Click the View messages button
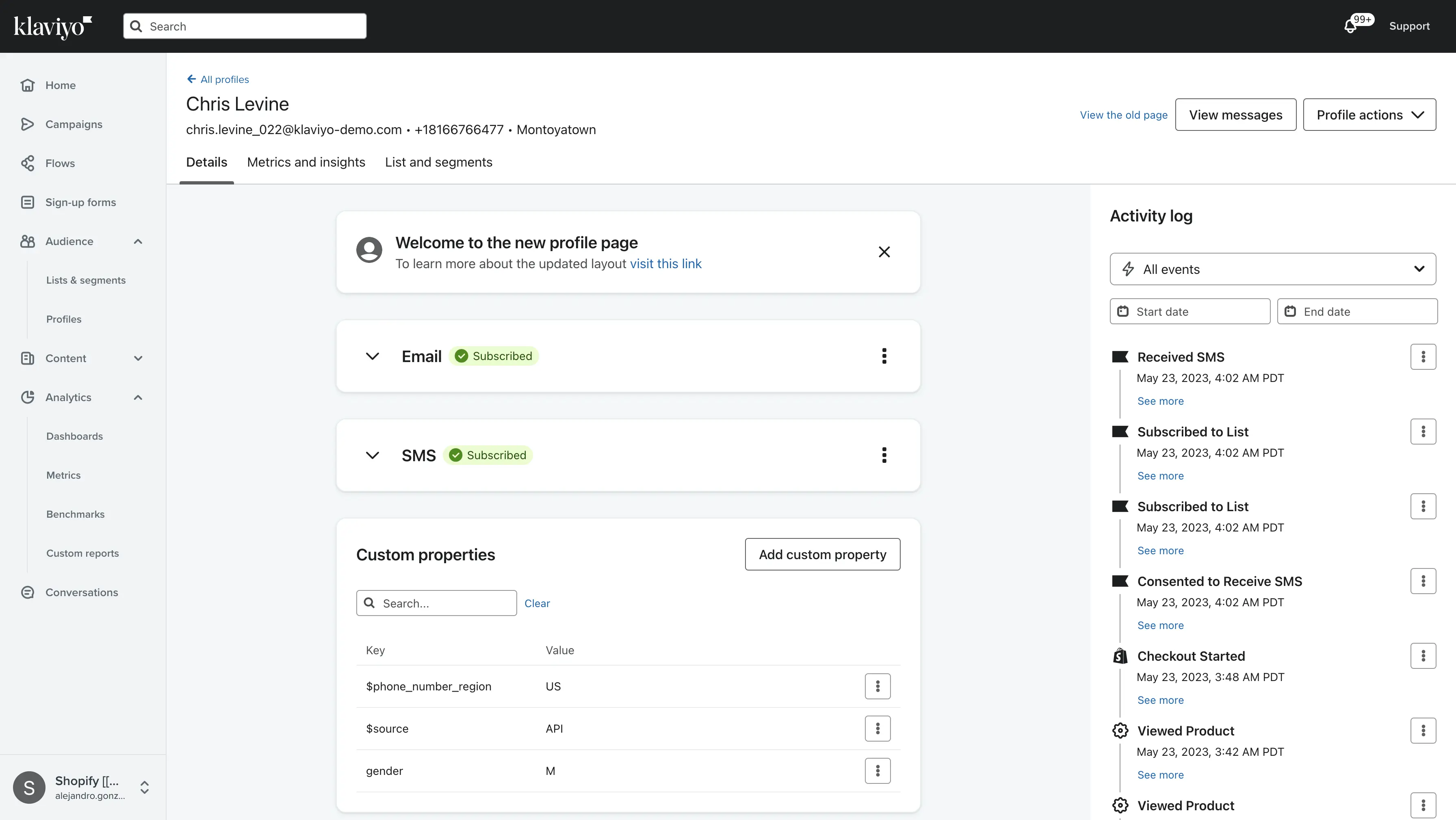The image size is (1456, 820). 1235,114
